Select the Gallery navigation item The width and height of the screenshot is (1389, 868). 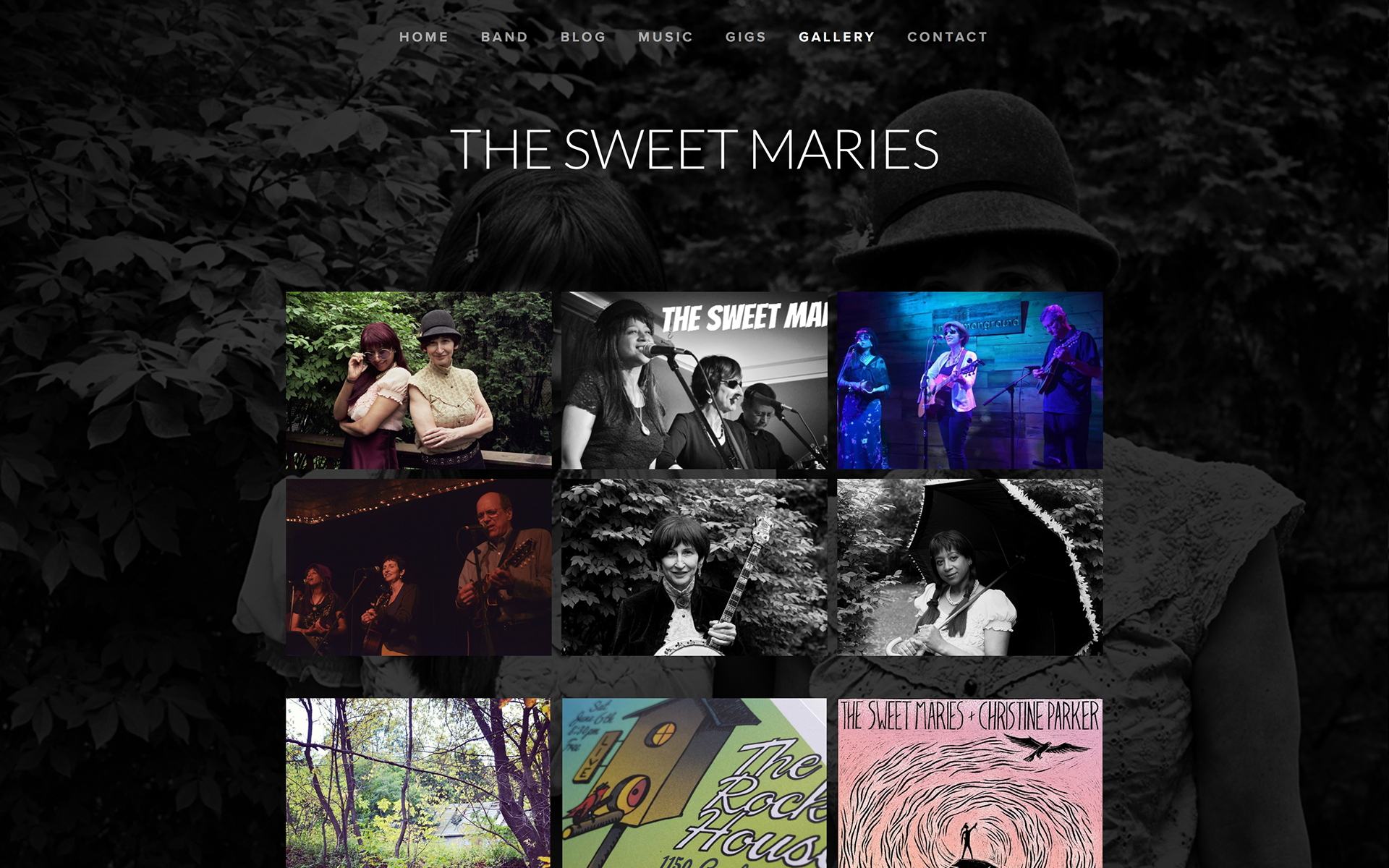click(x=837, y=37)
